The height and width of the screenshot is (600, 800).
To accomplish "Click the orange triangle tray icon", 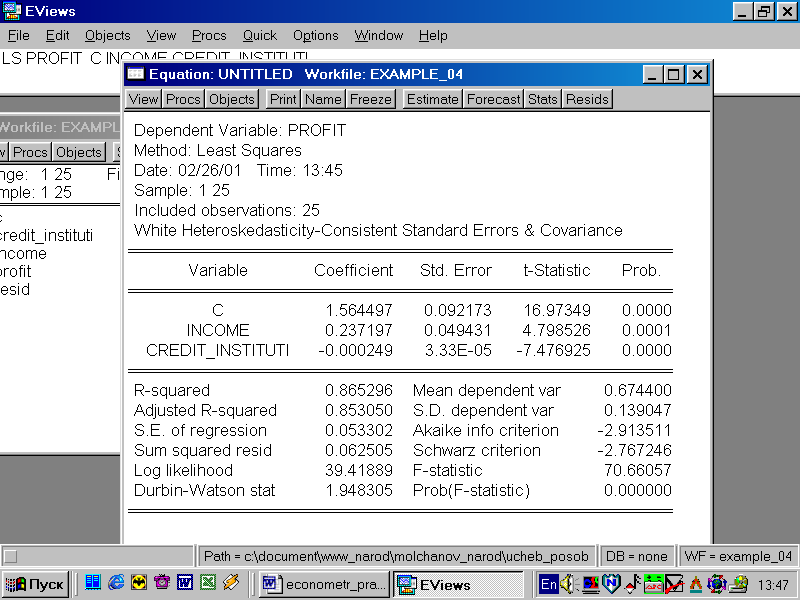I will pyautogui.click(x=696, y=584).
